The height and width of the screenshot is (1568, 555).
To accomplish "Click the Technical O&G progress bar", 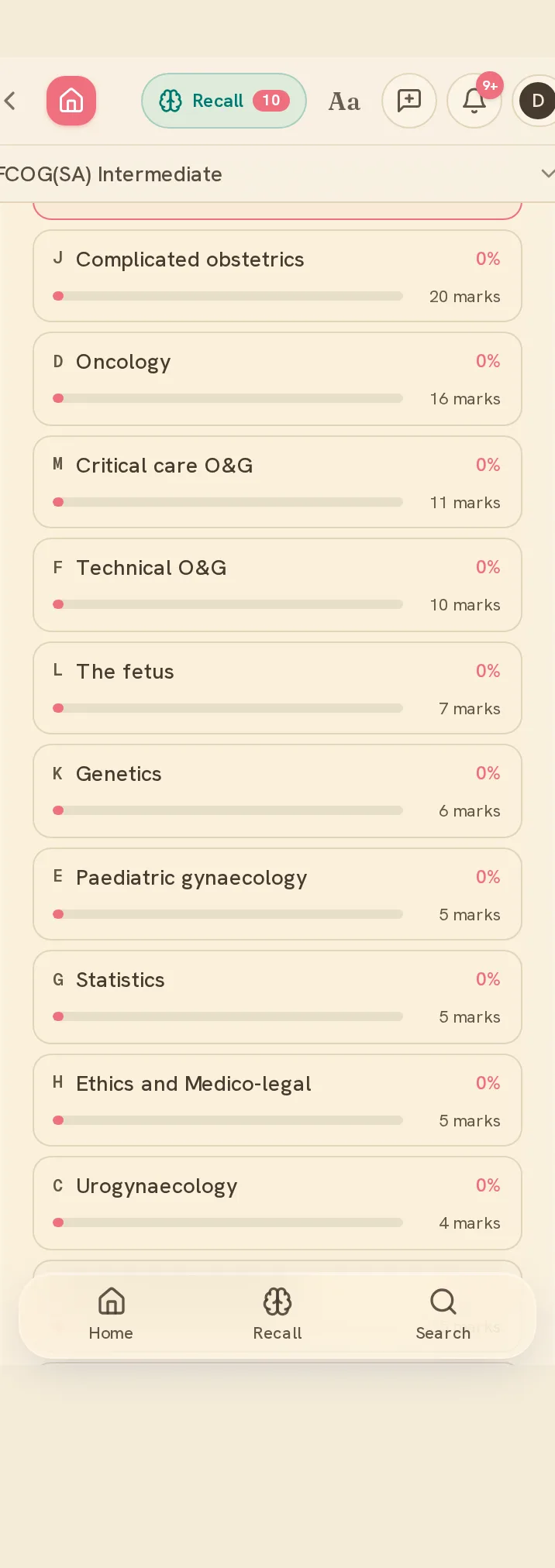I will point(228,604).
